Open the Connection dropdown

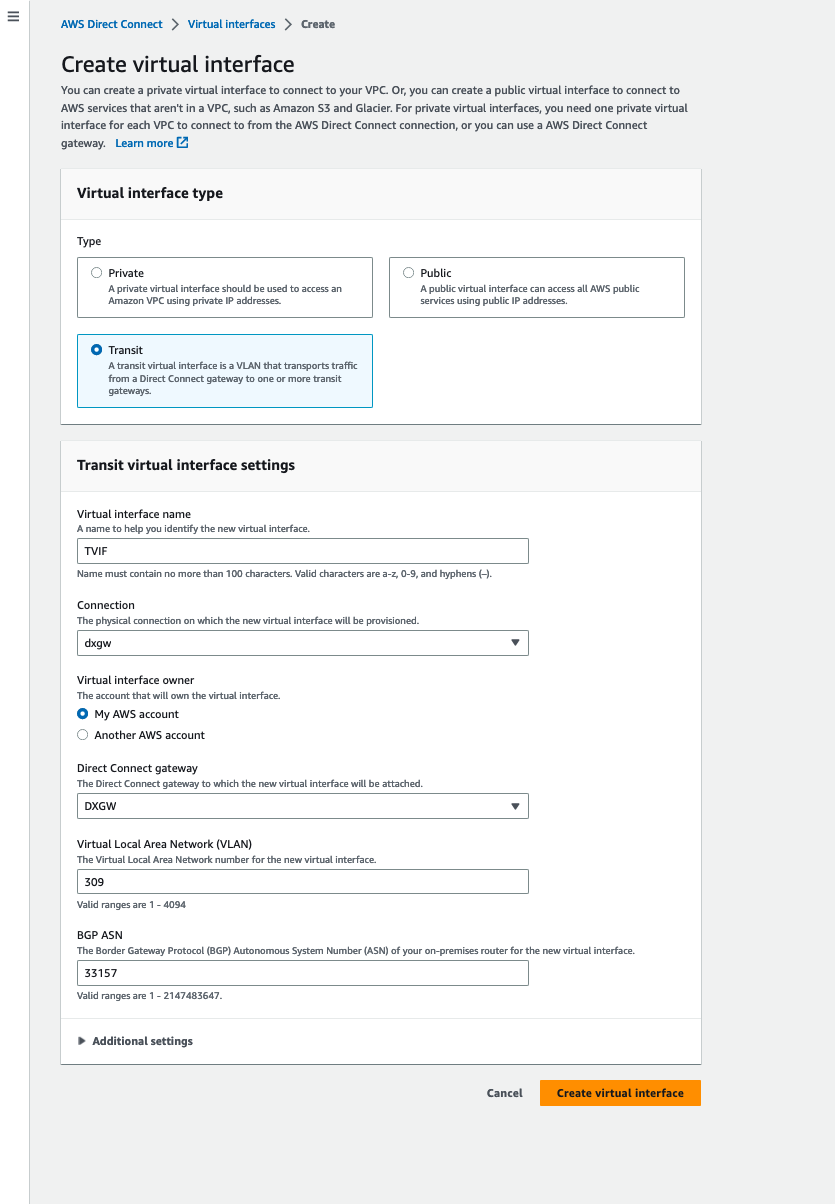pos(302,643)
